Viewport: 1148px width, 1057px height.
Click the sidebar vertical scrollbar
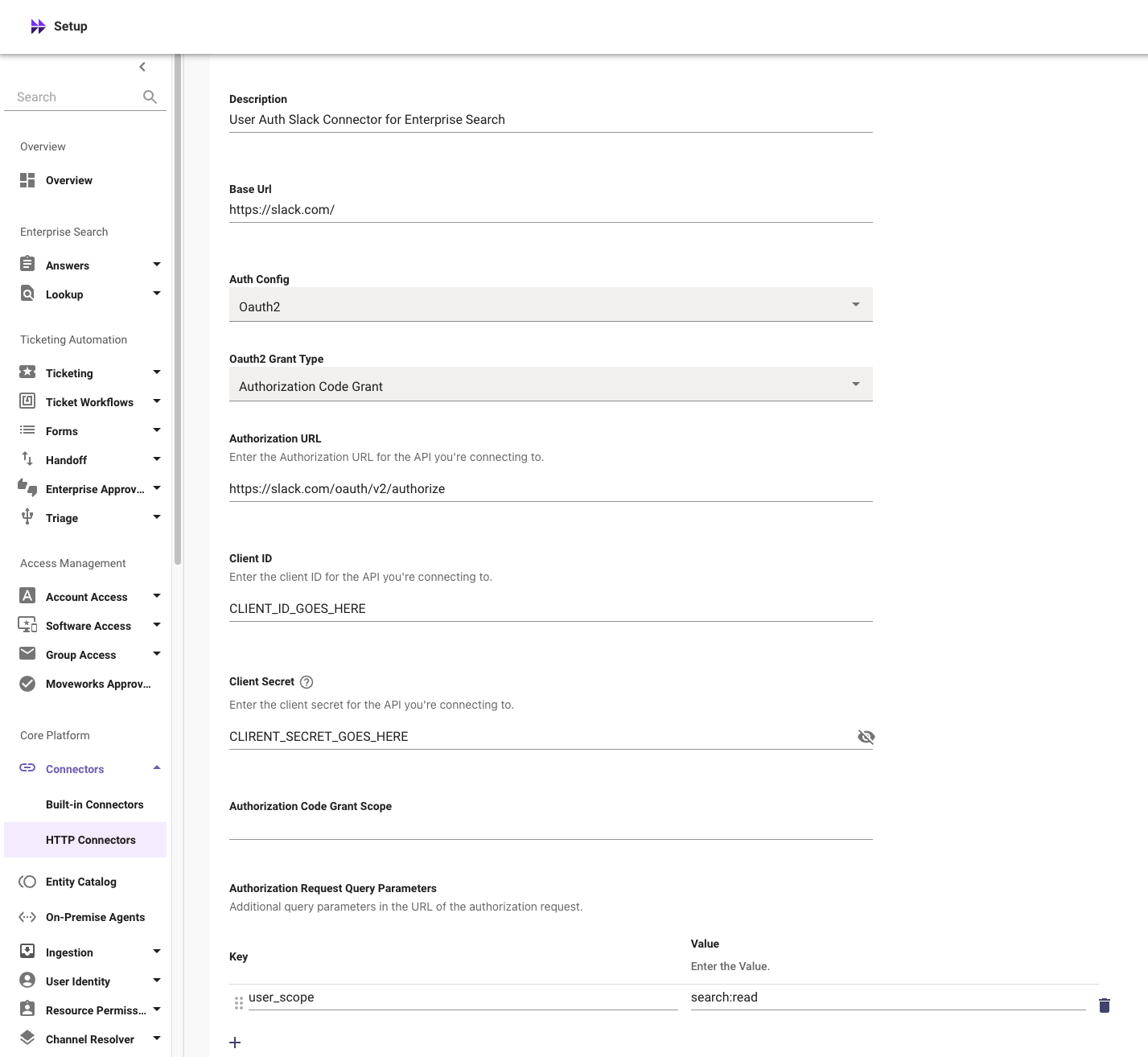point(178,310)
